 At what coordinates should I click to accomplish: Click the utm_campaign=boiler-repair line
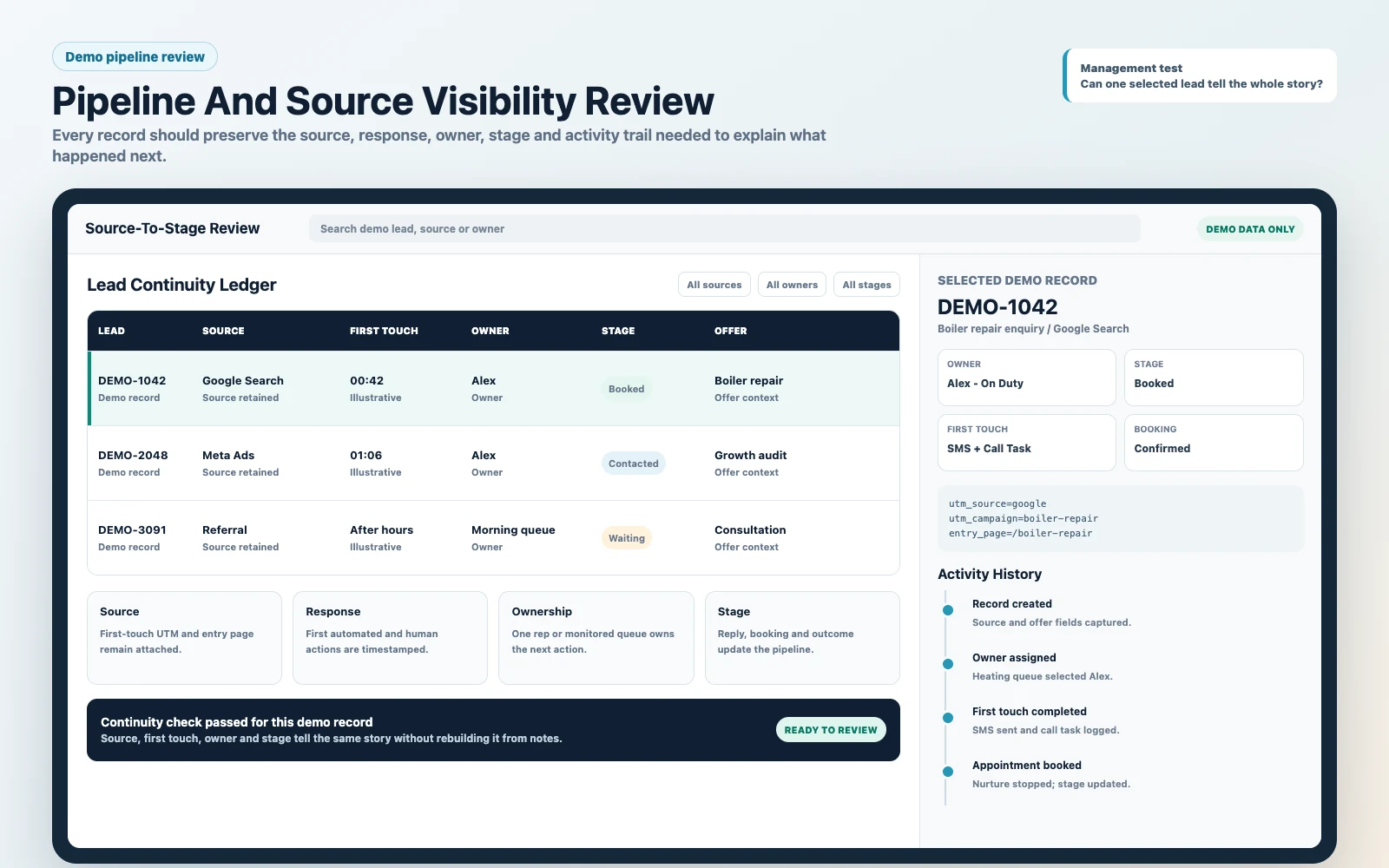coord(1024,518)
